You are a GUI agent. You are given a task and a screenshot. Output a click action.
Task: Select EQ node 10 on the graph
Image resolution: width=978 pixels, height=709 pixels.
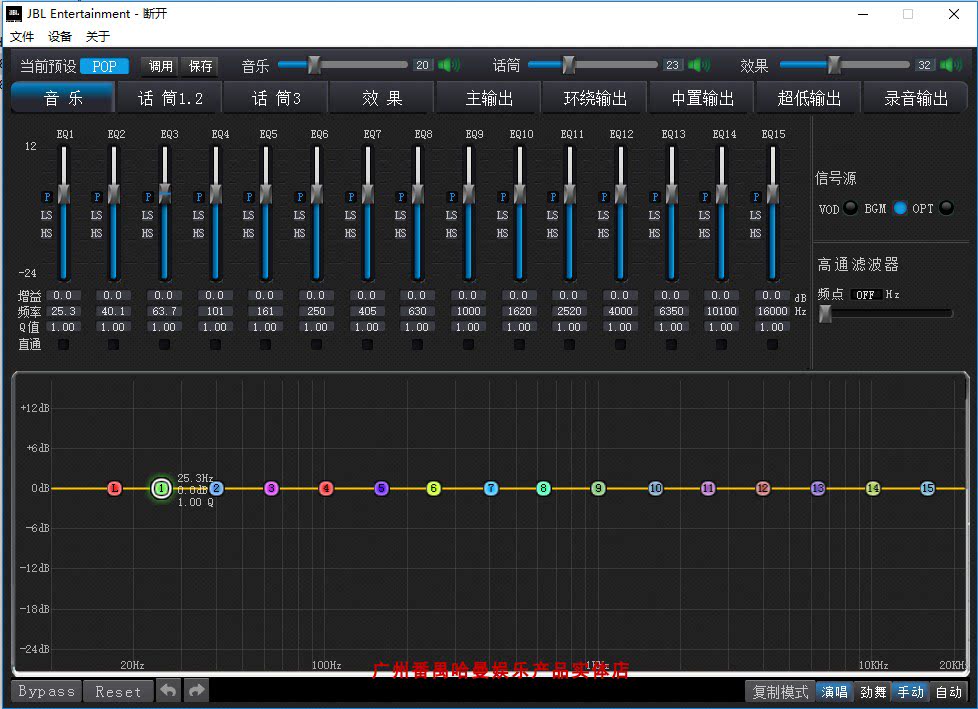[655, 489]
